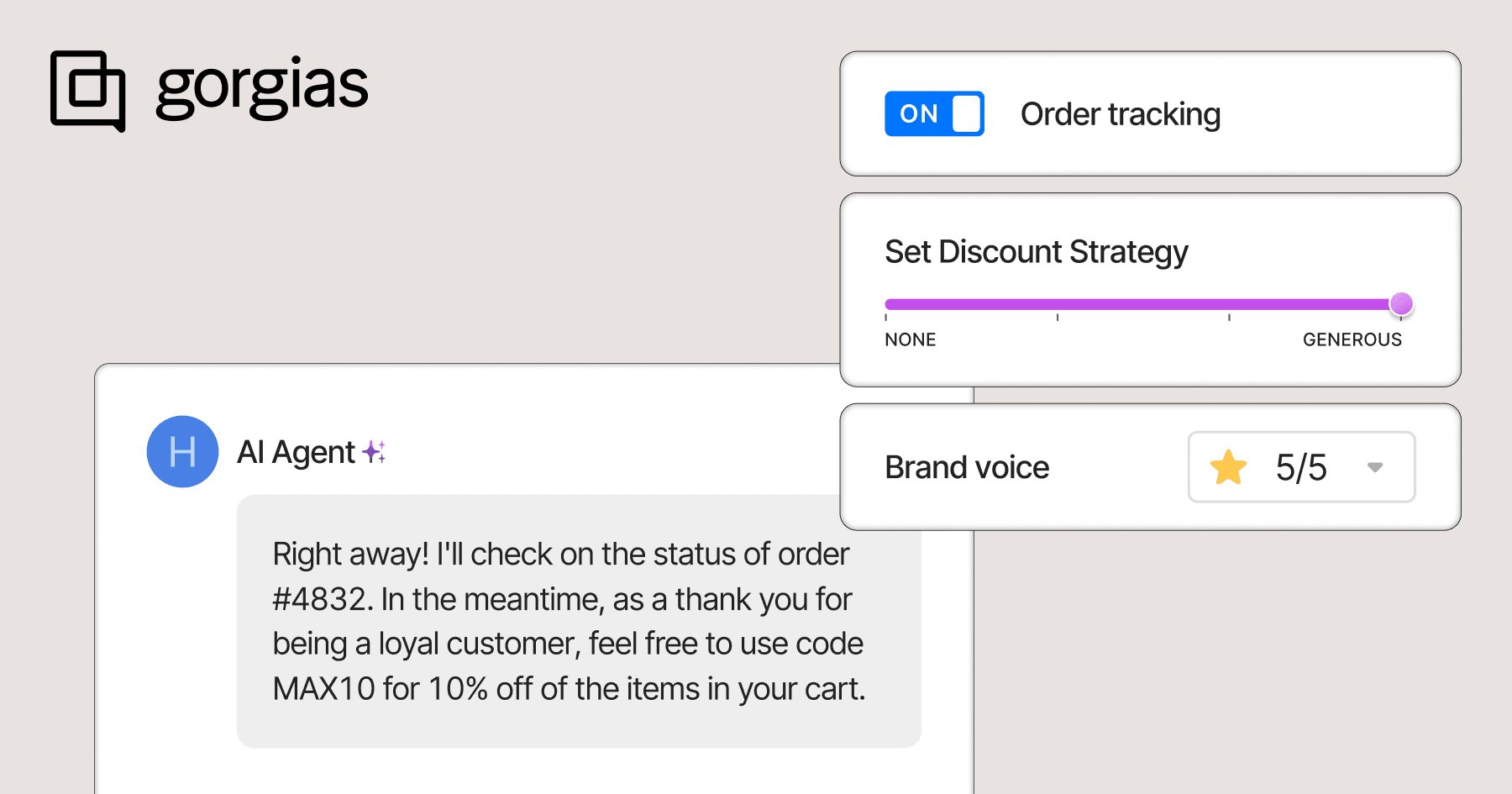This screenshot has height=794, width=1512.
Task: Click the purple sparkle icon beside AI Agent
Action: pos(374,452)
